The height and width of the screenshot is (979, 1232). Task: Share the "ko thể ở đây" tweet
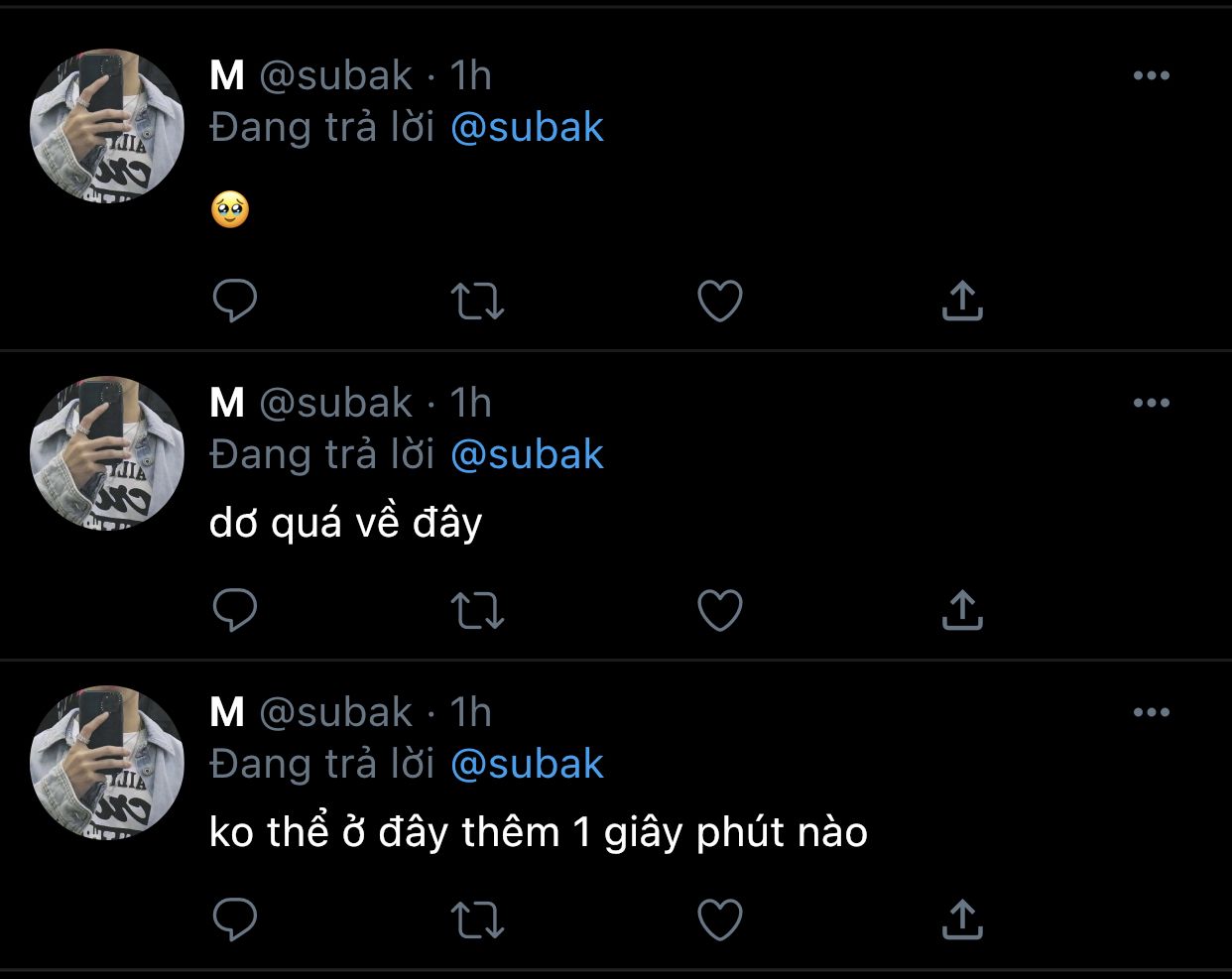tap(962, 919)
